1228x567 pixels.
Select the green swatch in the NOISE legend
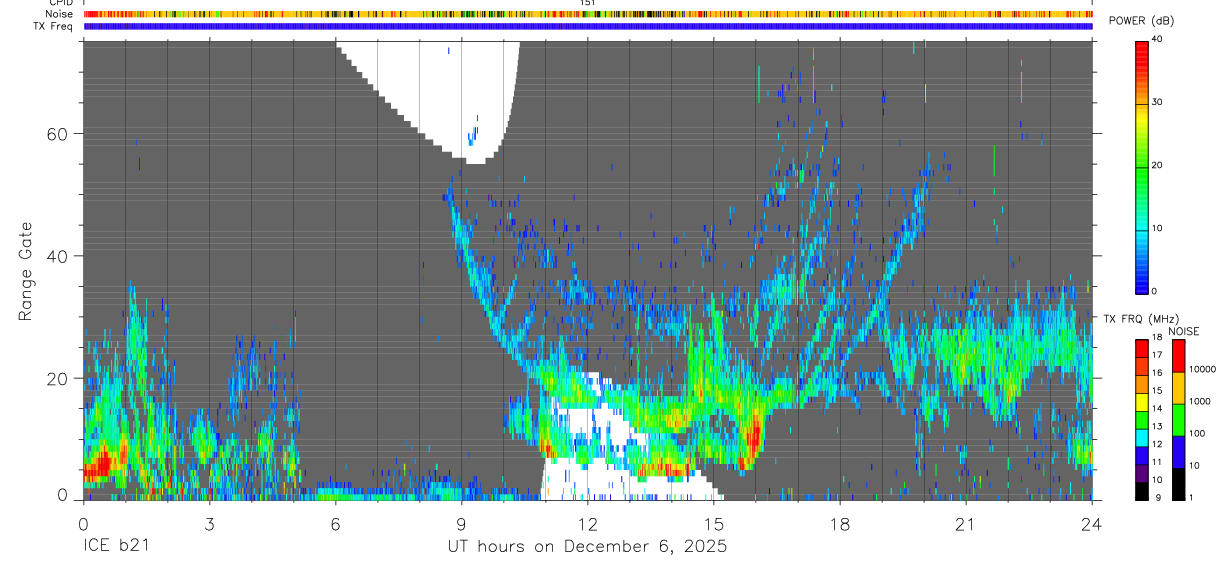[x=1178, y=419]
